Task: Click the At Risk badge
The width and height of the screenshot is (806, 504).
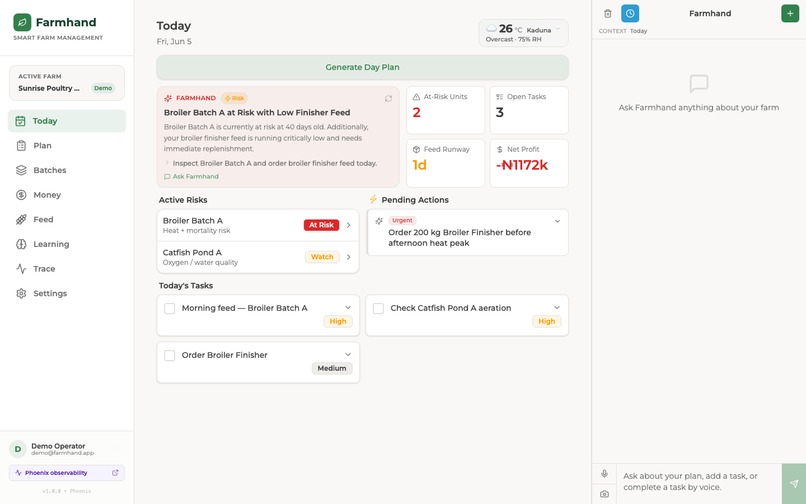Action: (x=321, y=225)
